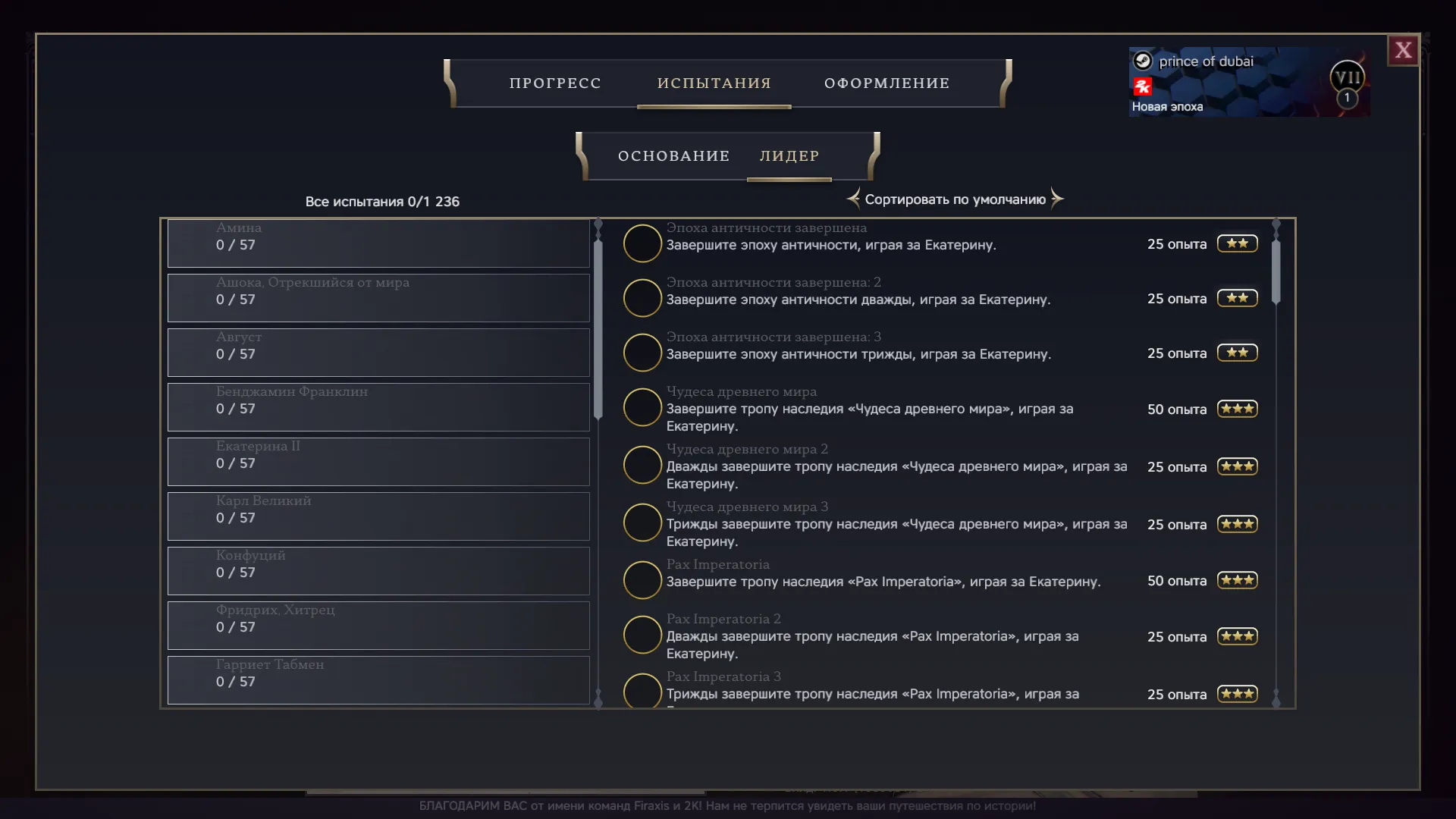Click the Steam icon beside prince of dubai

[1143, 61]
